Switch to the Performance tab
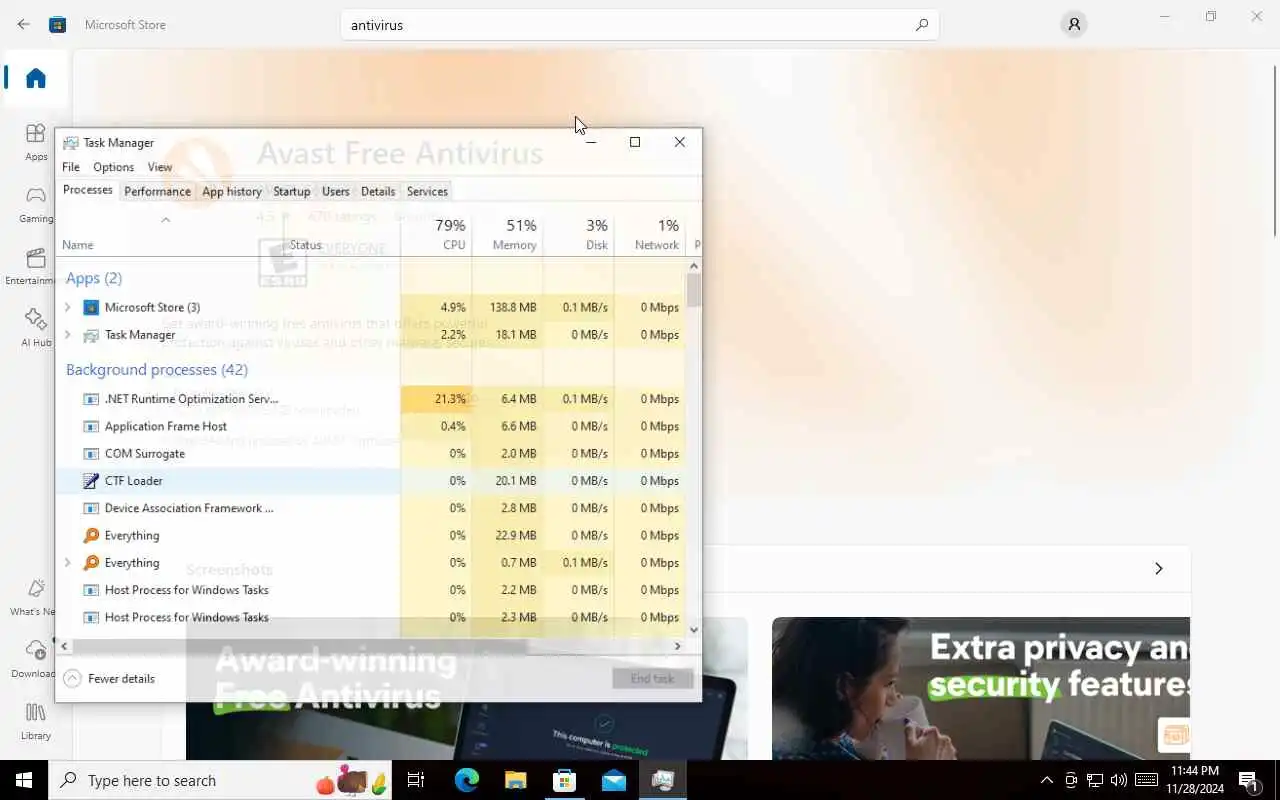 tap(157, 191)
